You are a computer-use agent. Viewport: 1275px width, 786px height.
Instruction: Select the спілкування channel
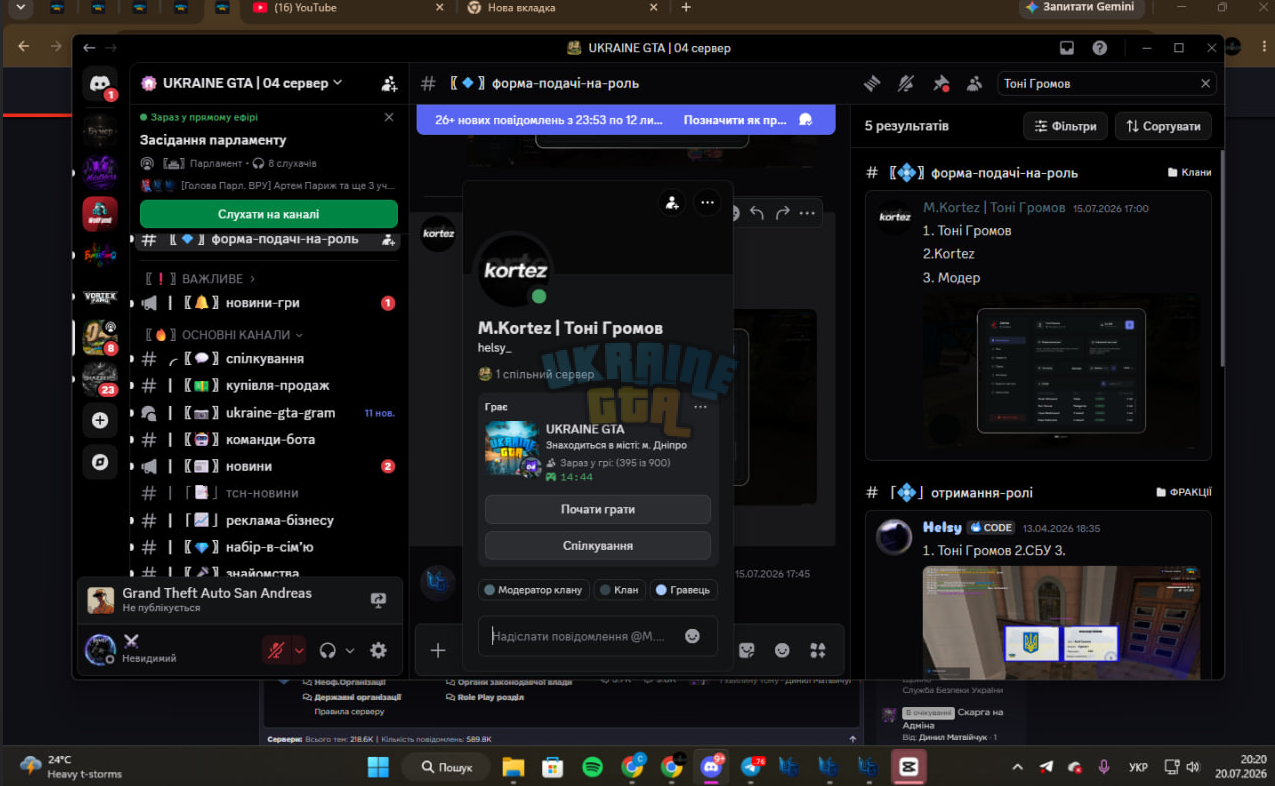[x=265, y=358]
